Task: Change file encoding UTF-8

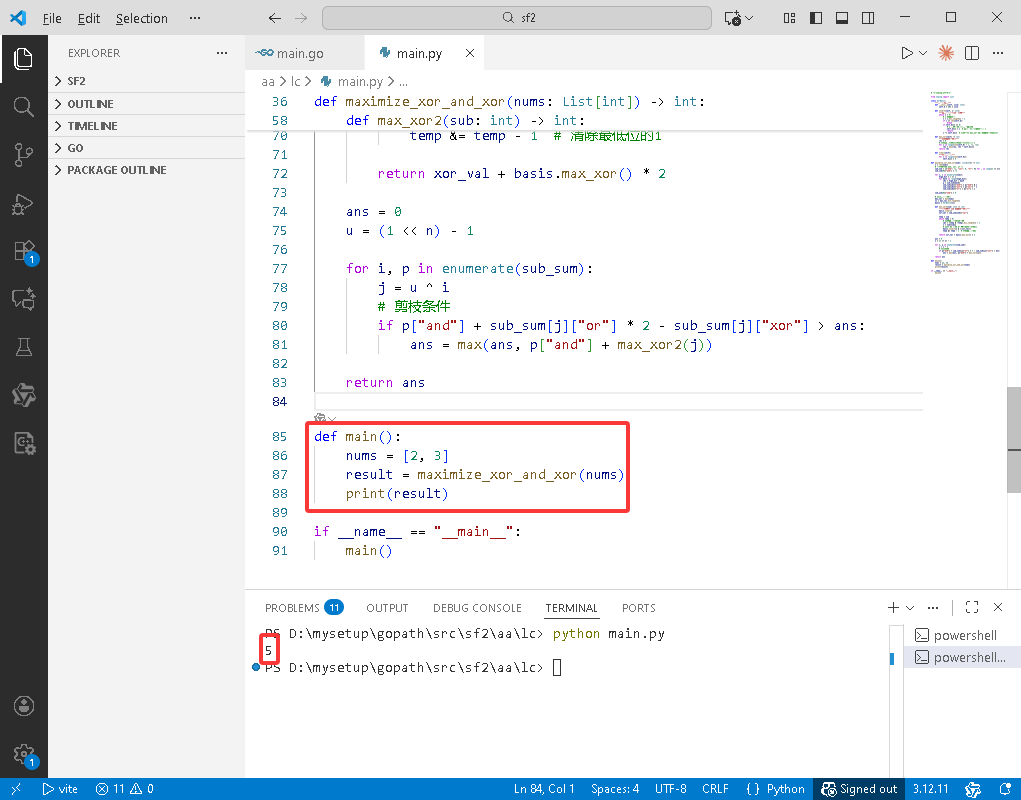Action: coord(670,789)
